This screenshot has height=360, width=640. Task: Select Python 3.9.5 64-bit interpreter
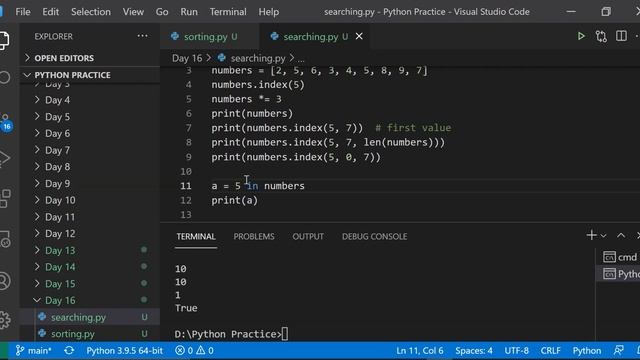[x=124, y=351]
